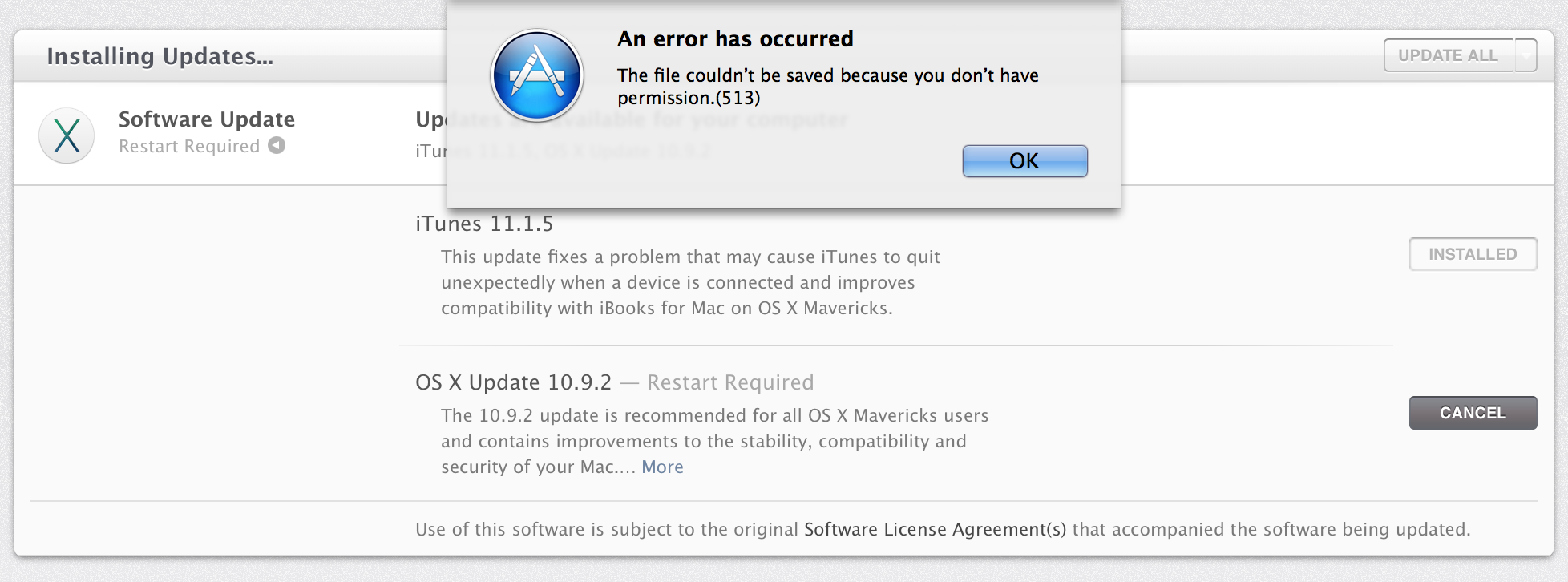Click the Restart Required label under Software Update
Screen dimensions: 1568x582
point(189,146)
